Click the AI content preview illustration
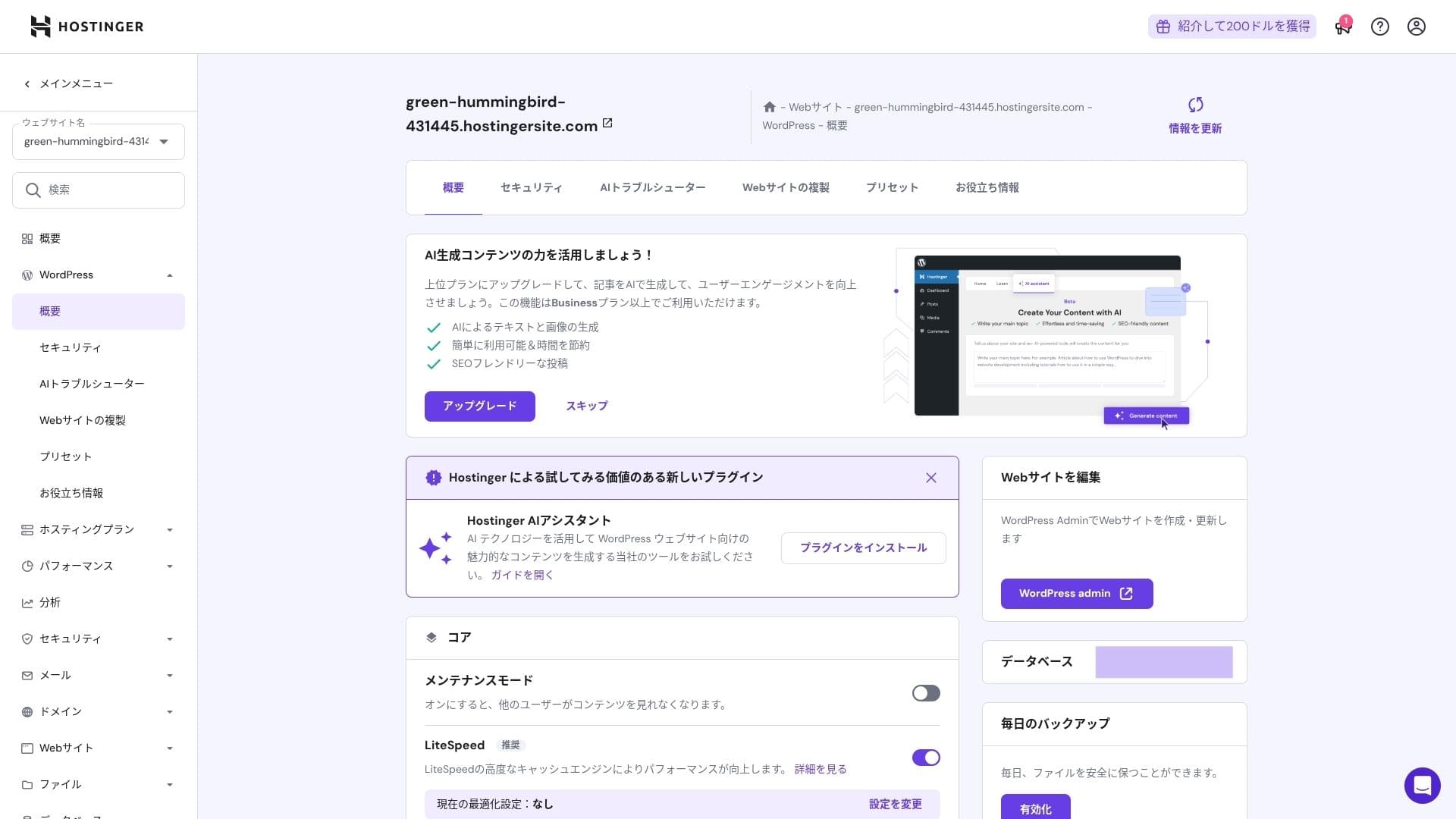Screen dimensions: 1456x819 (1047, 338)
